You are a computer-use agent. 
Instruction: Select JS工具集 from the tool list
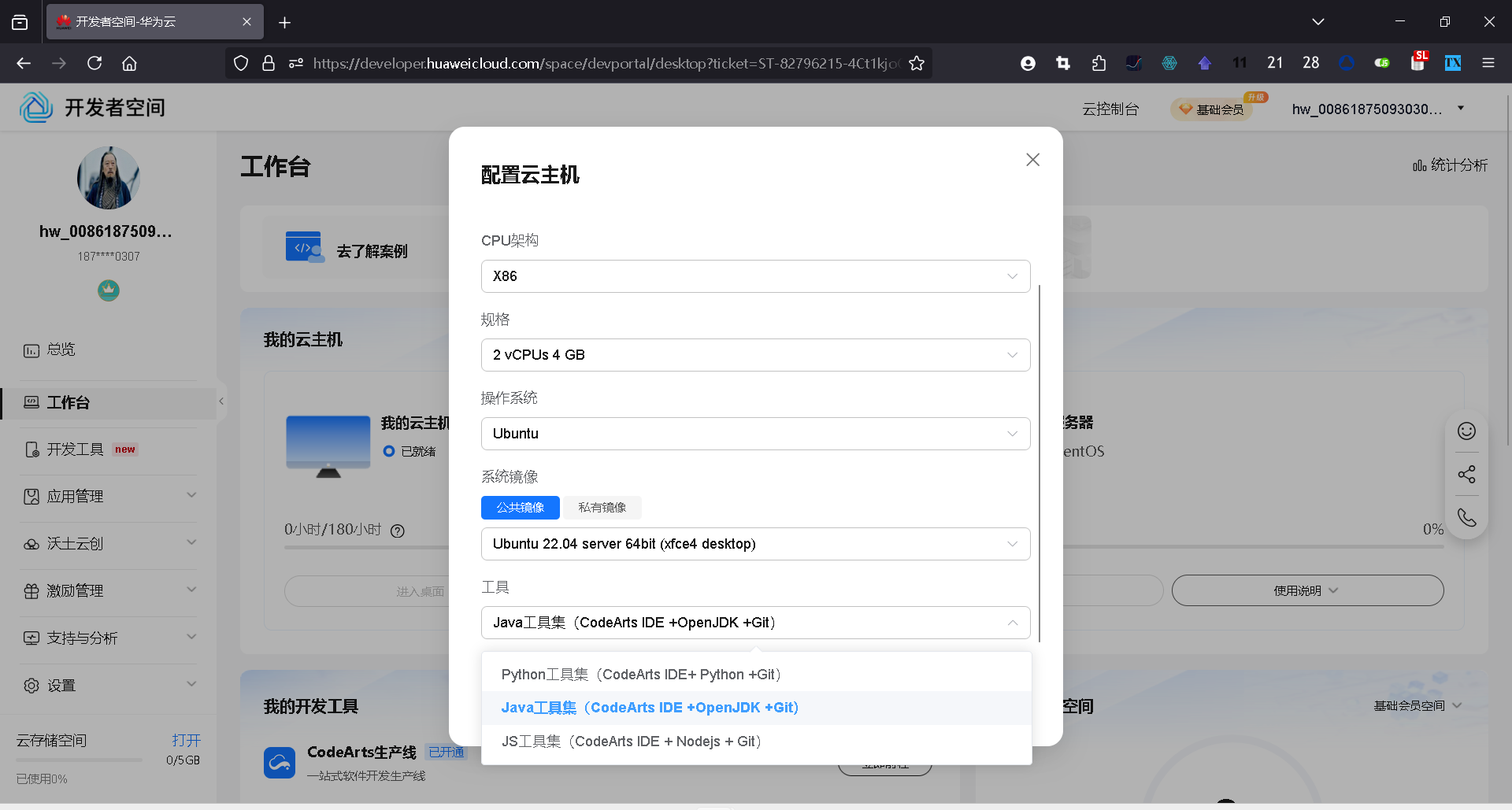coord(631,741)
